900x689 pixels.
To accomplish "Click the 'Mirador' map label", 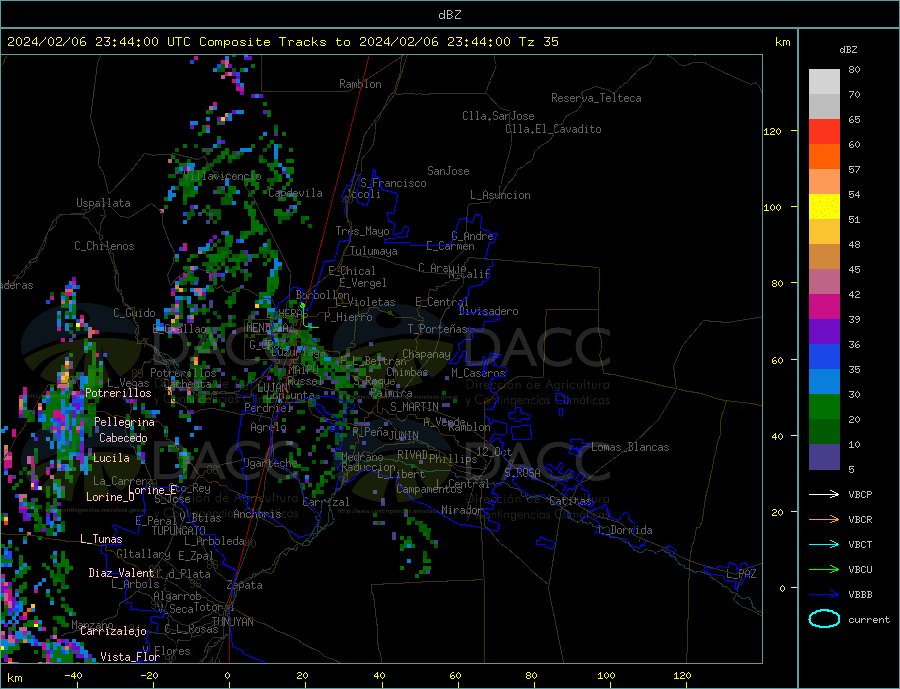I will (462, 510).
